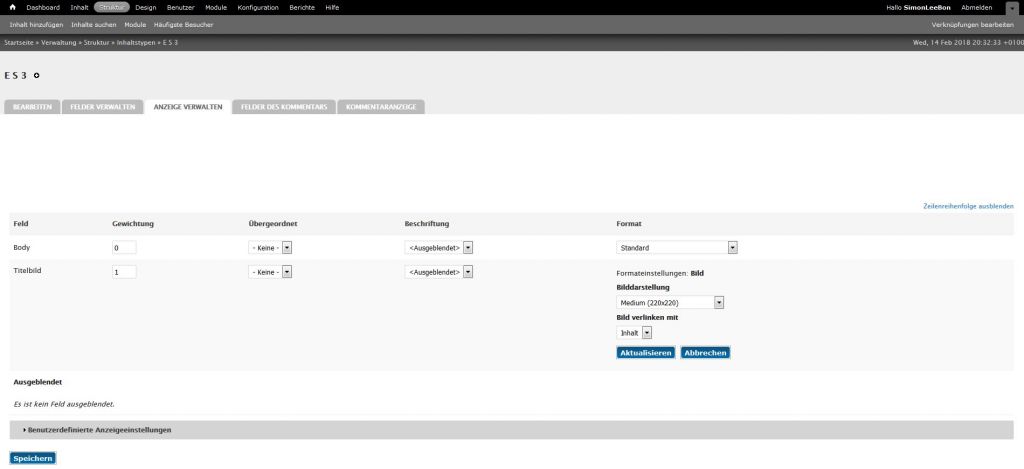Click the Aktualisieren button
The width and height of the screenshot is (1024, 469).
tap(645, 353)
